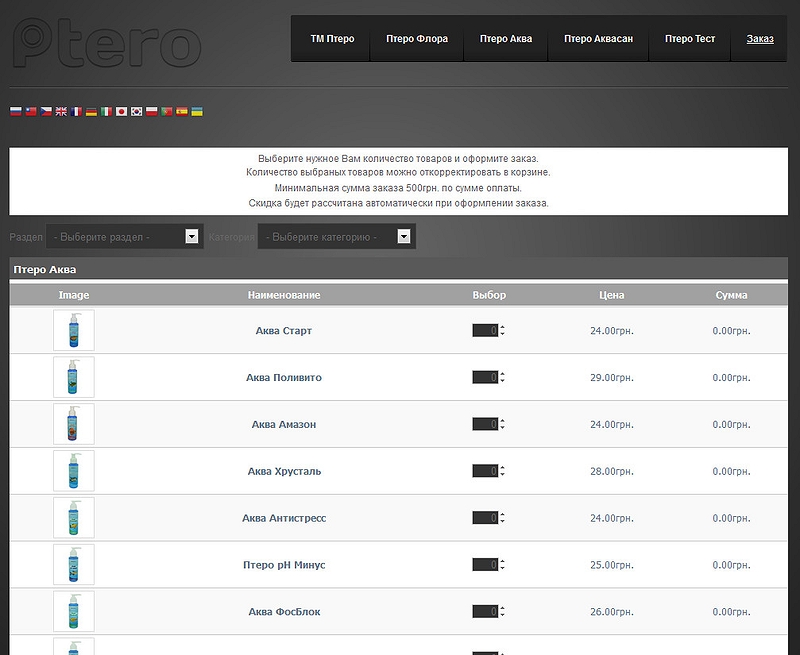Image resolution: width=800 pixels, height=655 pixels.
Task: Open the 'Выберите раздел' dropdown
Action: click(124, 237)
